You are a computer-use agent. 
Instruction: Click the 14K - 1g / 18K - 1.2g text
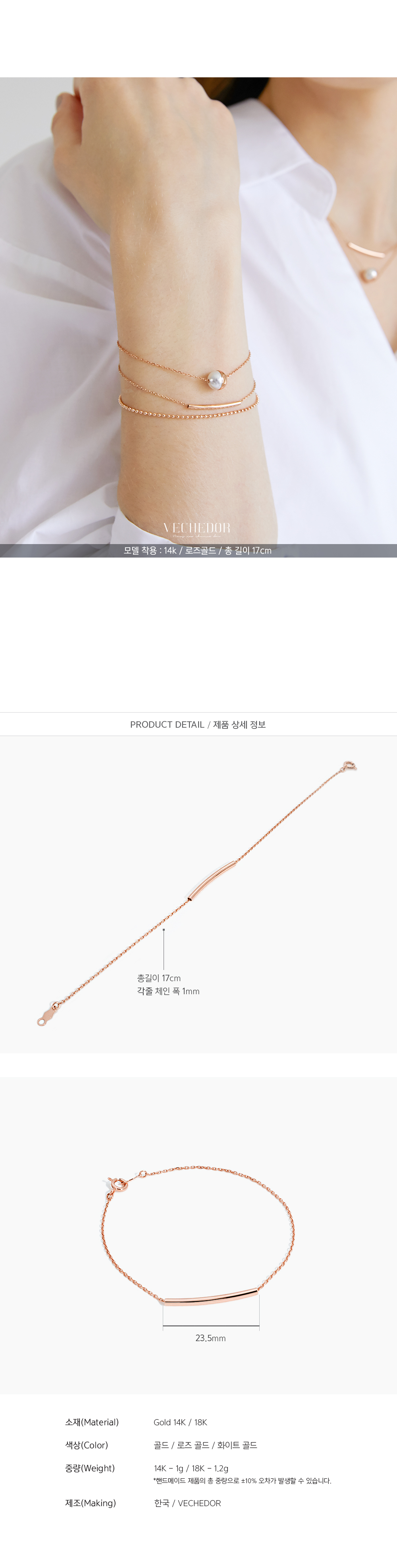pos(191,1469)
